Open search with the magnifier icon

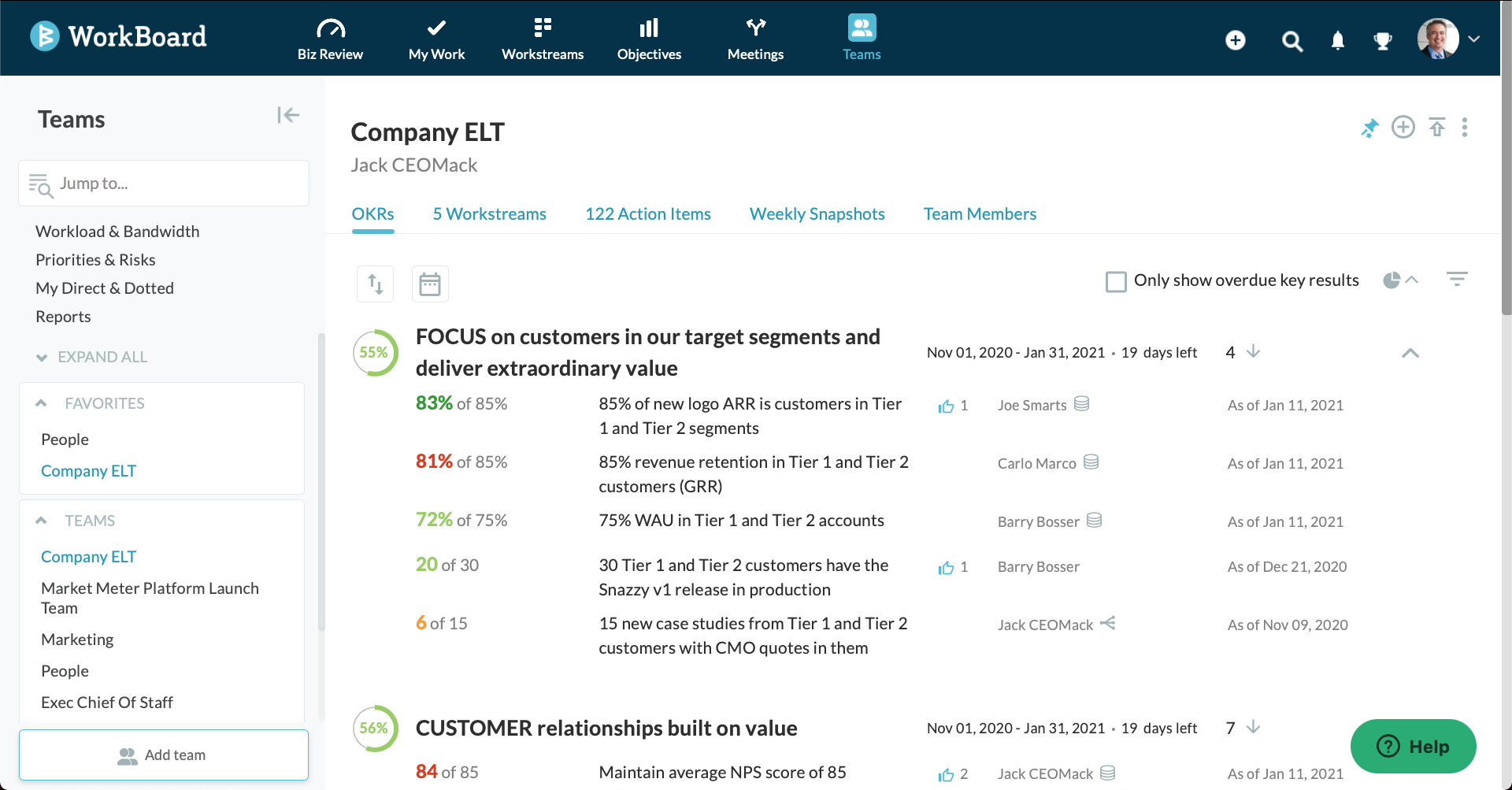1291,41
